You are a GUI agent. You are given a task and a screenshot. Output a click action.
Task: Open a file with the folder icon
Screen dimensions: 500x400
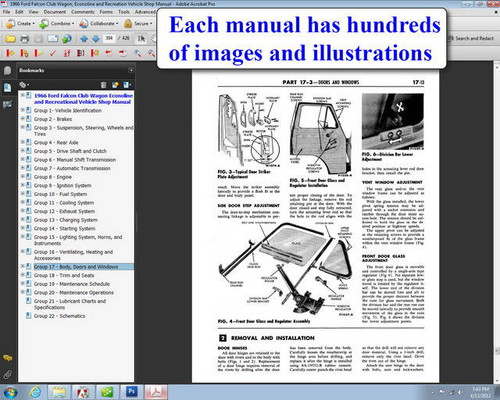click(10, 39)
